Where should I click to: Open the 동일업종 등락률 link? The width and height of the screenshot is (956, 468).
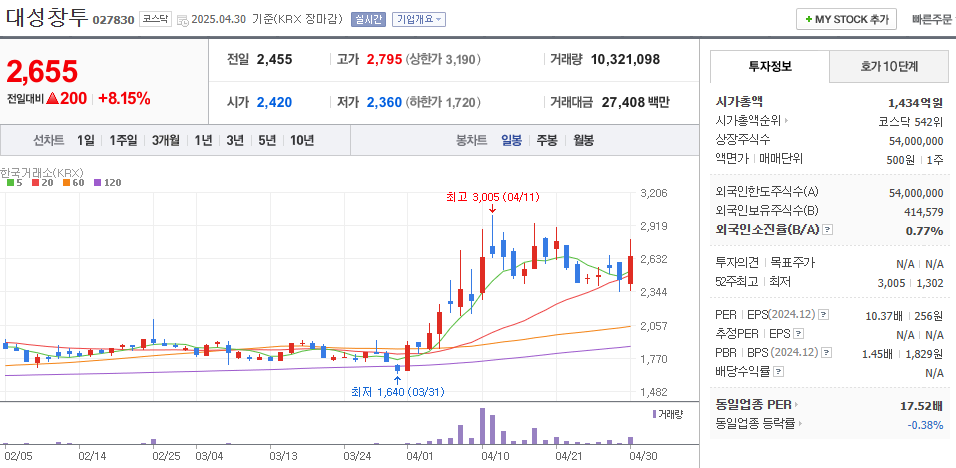(x=758, y=423)
